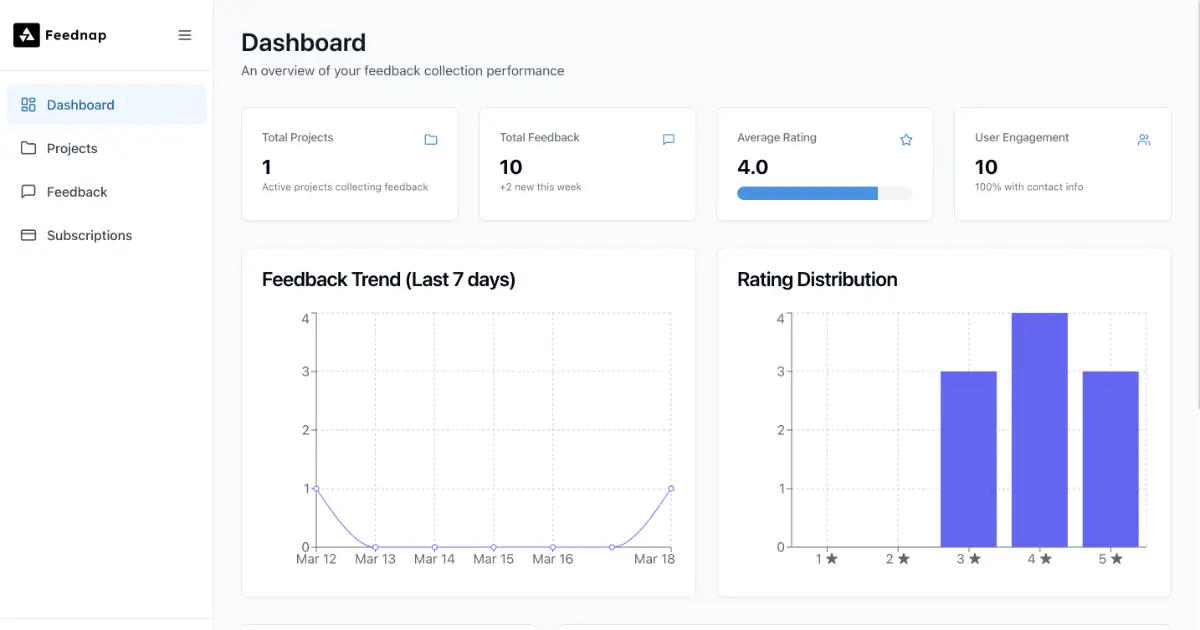This screenshot has width=1200, height=630.
Task: Click the Projects folder icon in sidebar
Action: click(28, 148)
